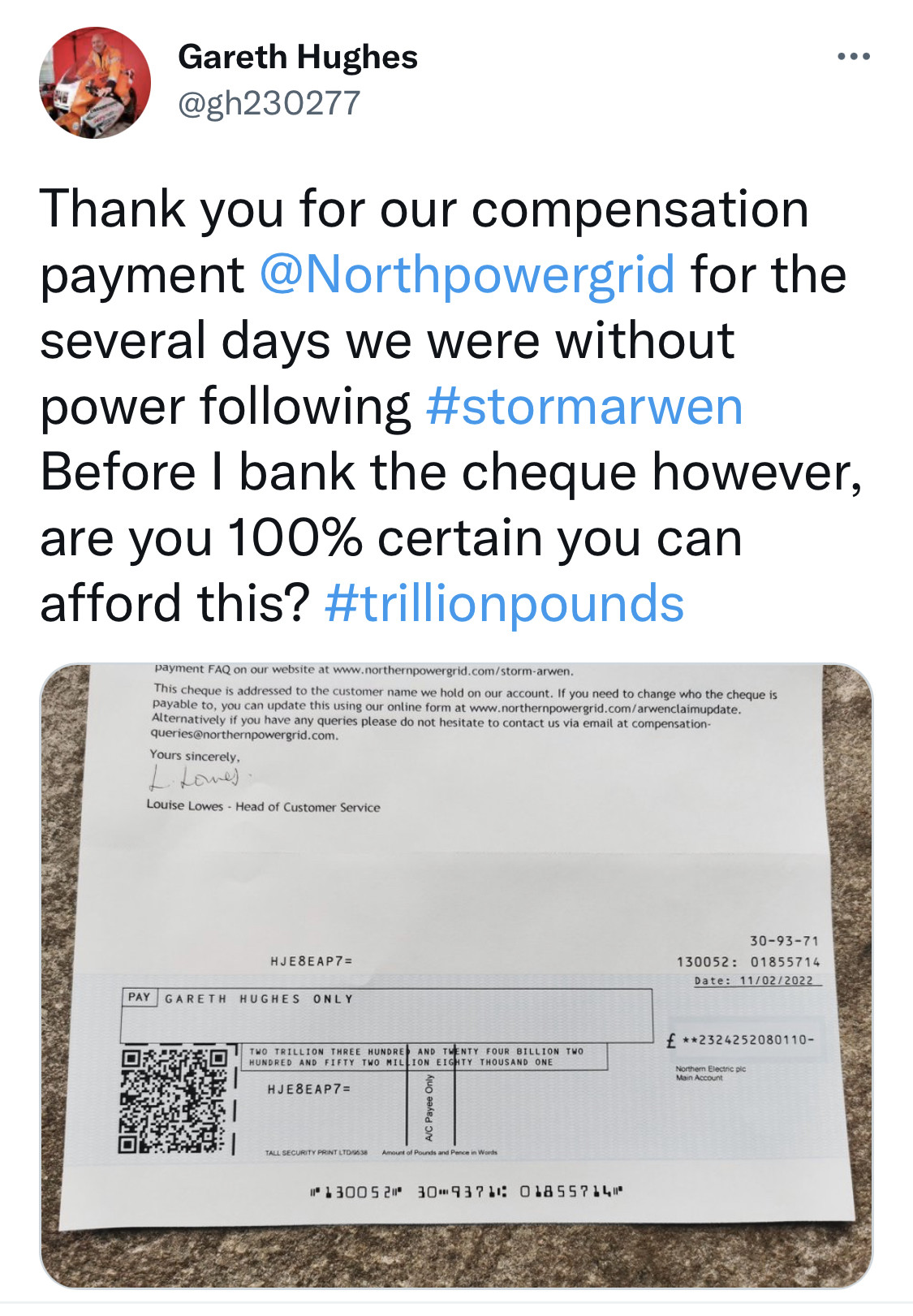Open the three-dot more options menu
Image resolution: width=913 pixels, height=1316 pixels.
click(x=853, y=57)
